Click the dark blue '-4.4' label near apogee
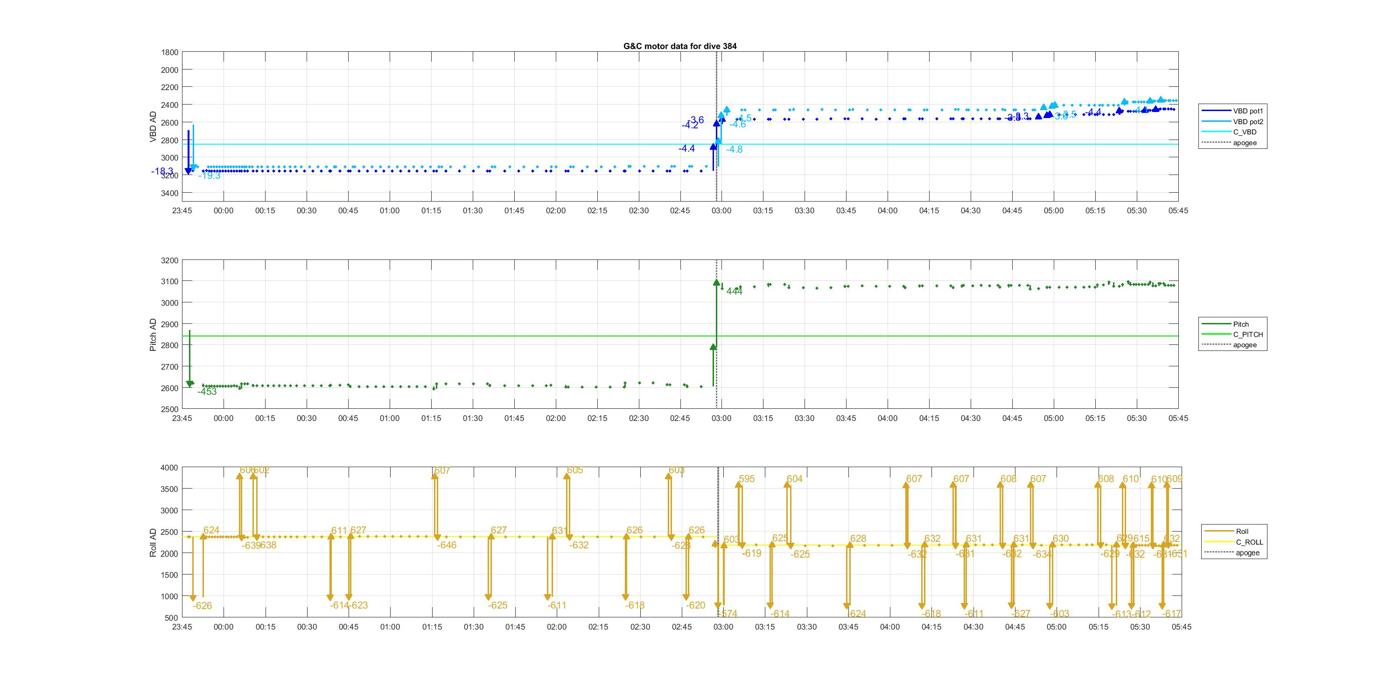Screen dimensions: 1400x693 tap(686, 149)
